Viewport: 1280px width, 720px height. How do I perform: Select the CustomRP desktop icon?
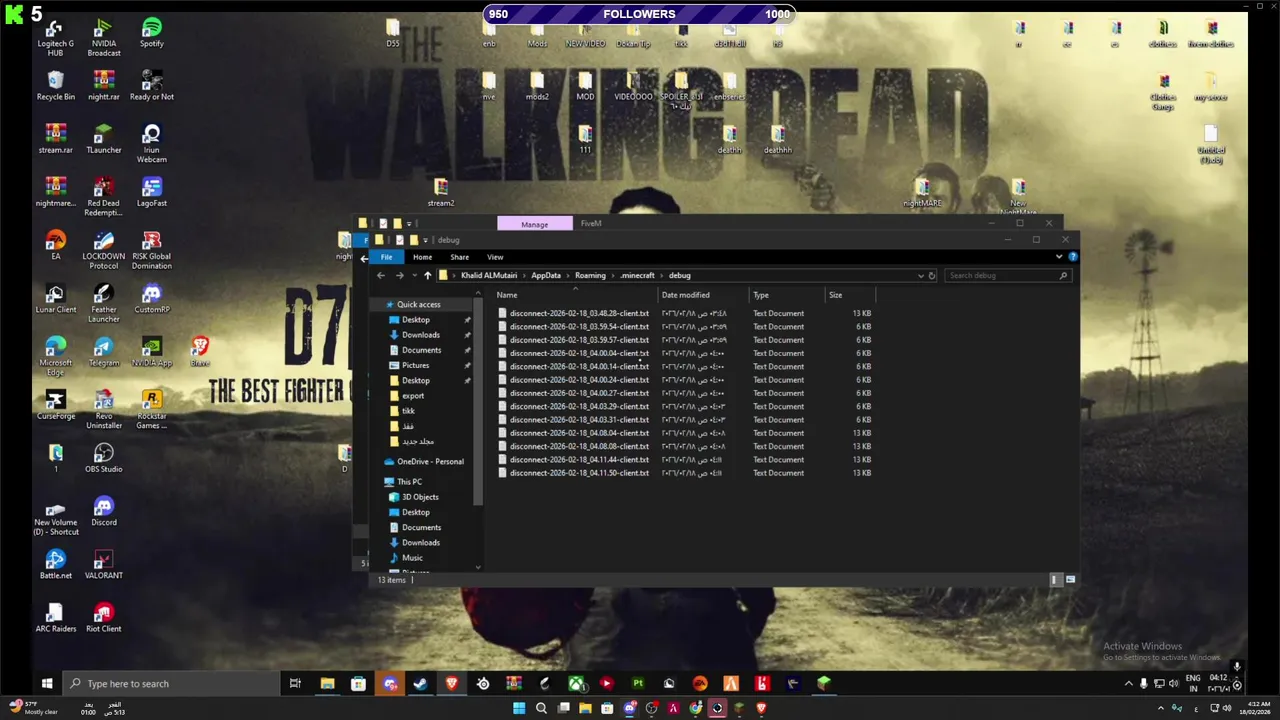tap(152, 299)
